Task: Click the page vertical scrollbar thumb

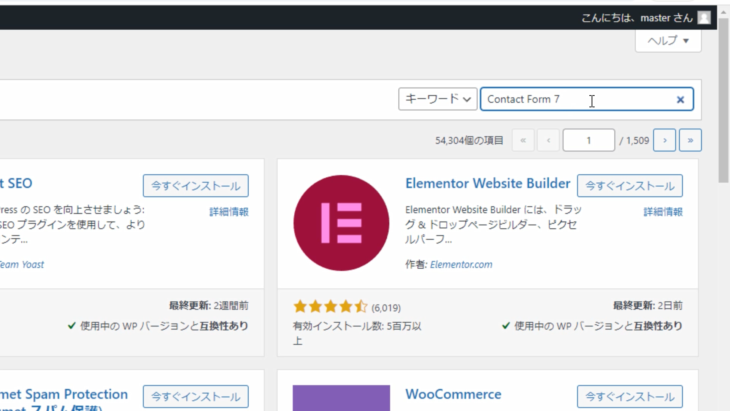Action: (723, 100)
